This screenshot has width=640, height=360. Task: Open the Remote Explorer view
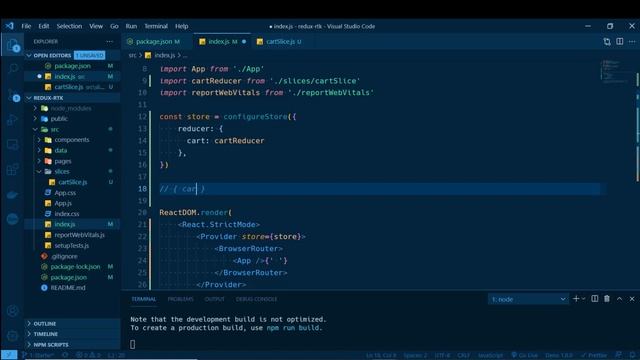[12, 144]
